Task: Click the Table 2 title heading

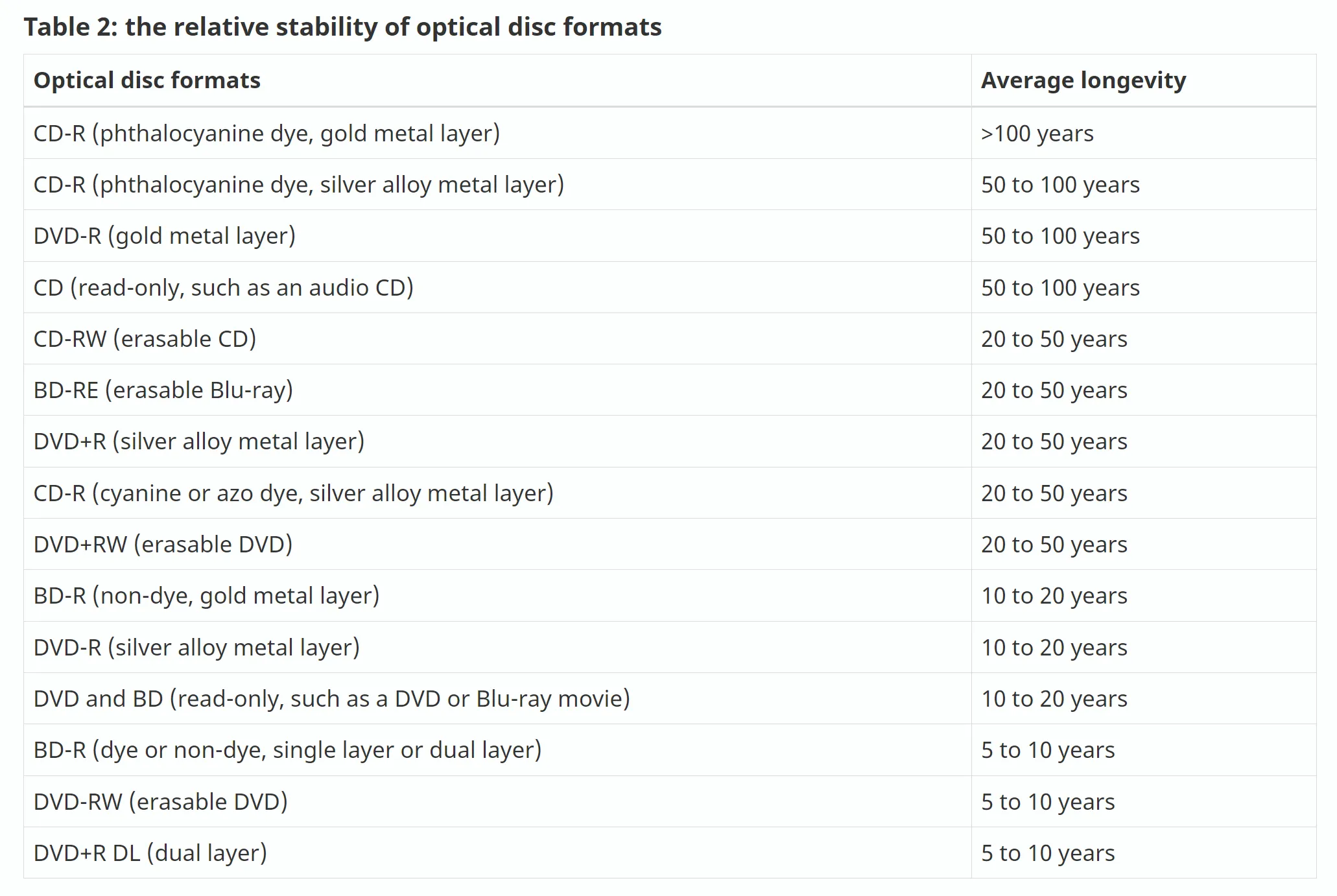Action: 342,27
